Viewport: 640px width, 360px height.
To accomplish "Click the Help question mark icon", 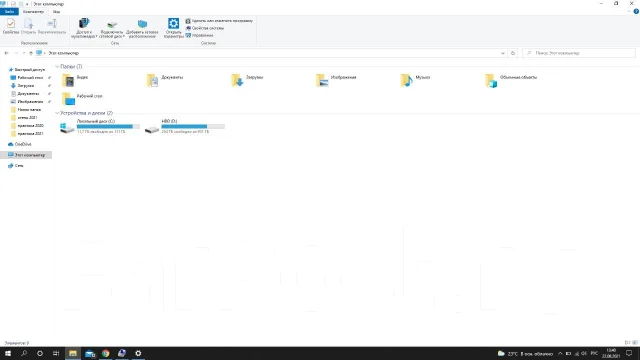I will pos(636,12).
